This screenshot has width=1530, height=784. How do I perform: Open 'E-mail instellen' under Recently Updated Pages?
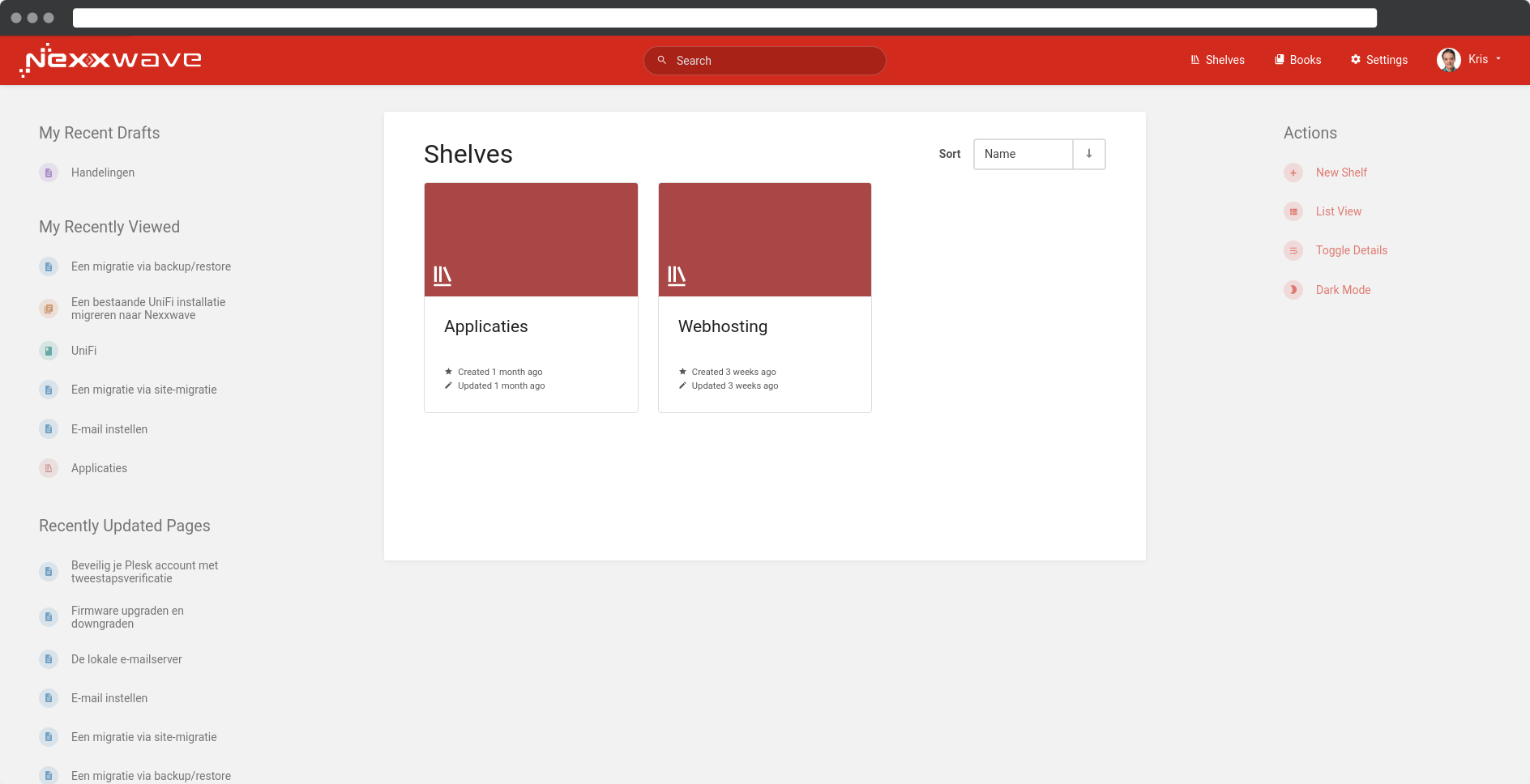click(109, 698)
